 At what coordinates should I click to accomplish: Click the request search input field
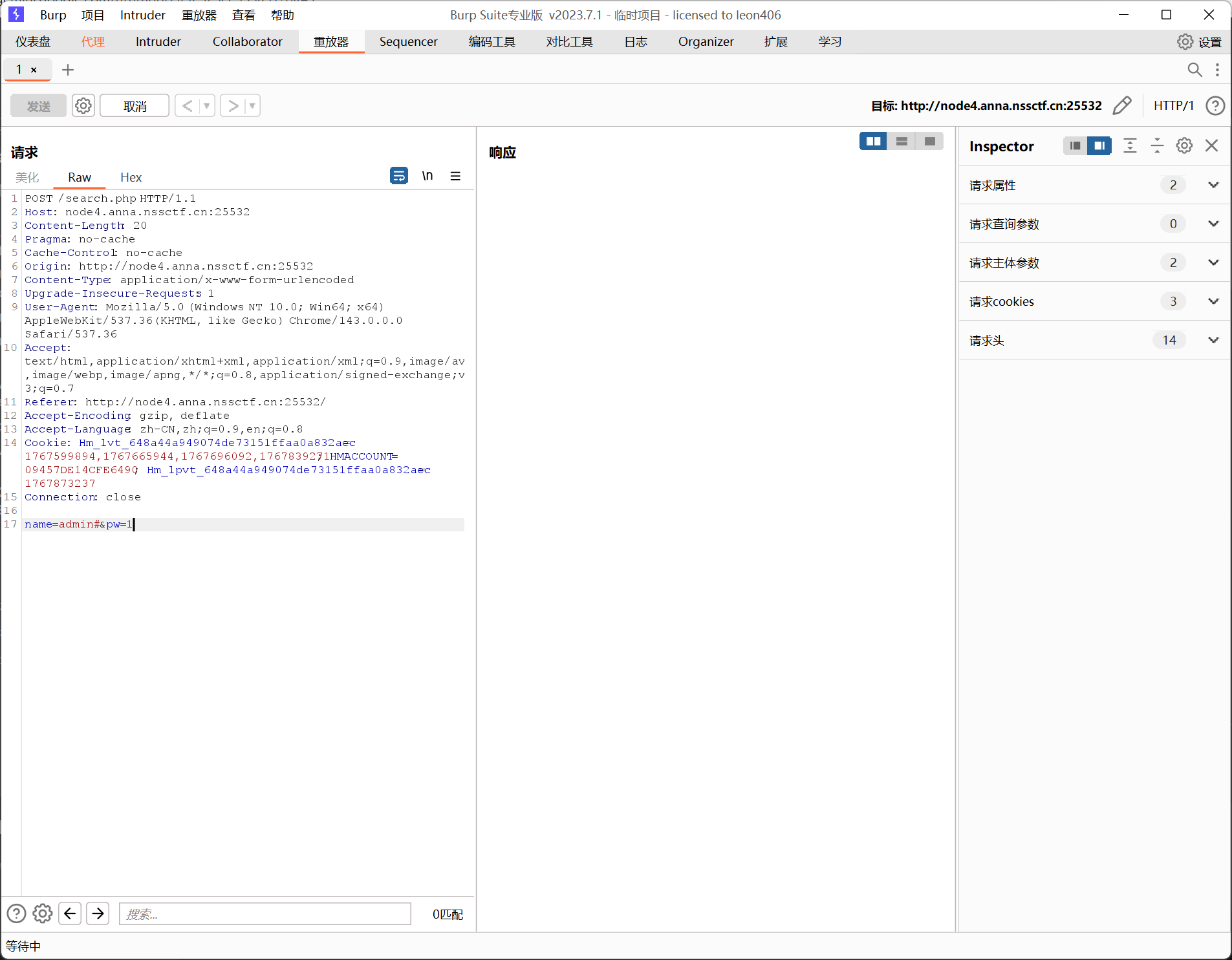[265, 913]
